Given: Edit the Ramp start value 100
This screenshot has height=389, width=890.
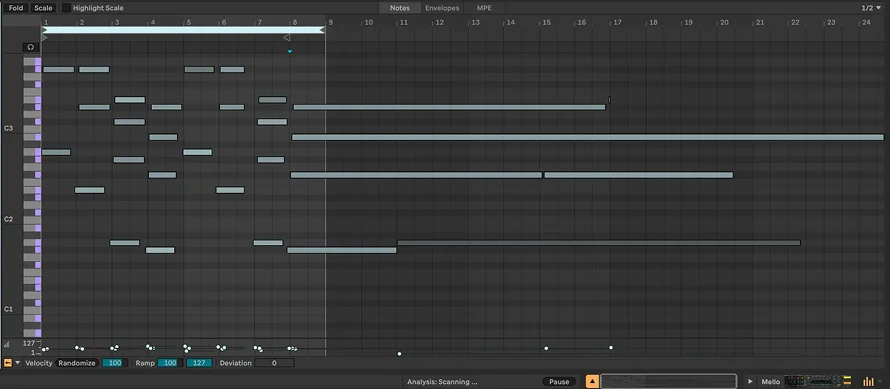Looking at the screenshot, I should (170, 363).
